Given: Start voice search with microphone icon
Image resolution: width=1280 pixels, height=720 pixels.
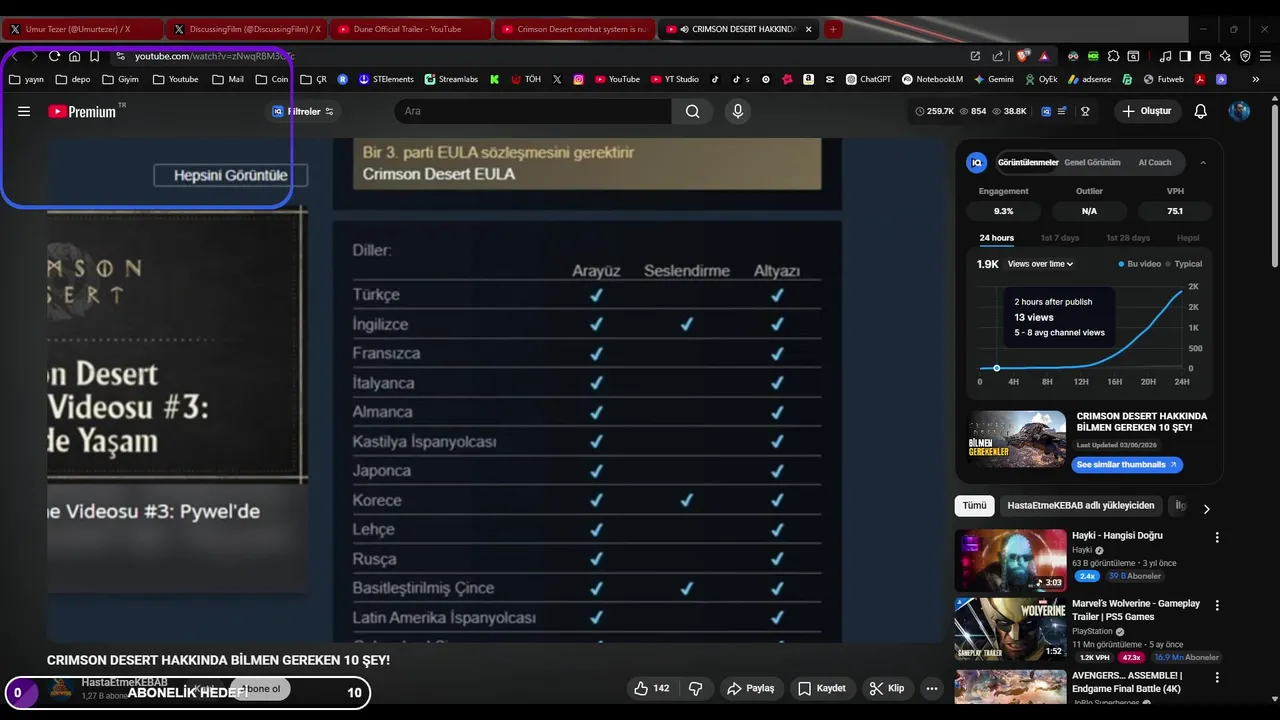Looking at the screenshot, I should click(x=738, y=111).
